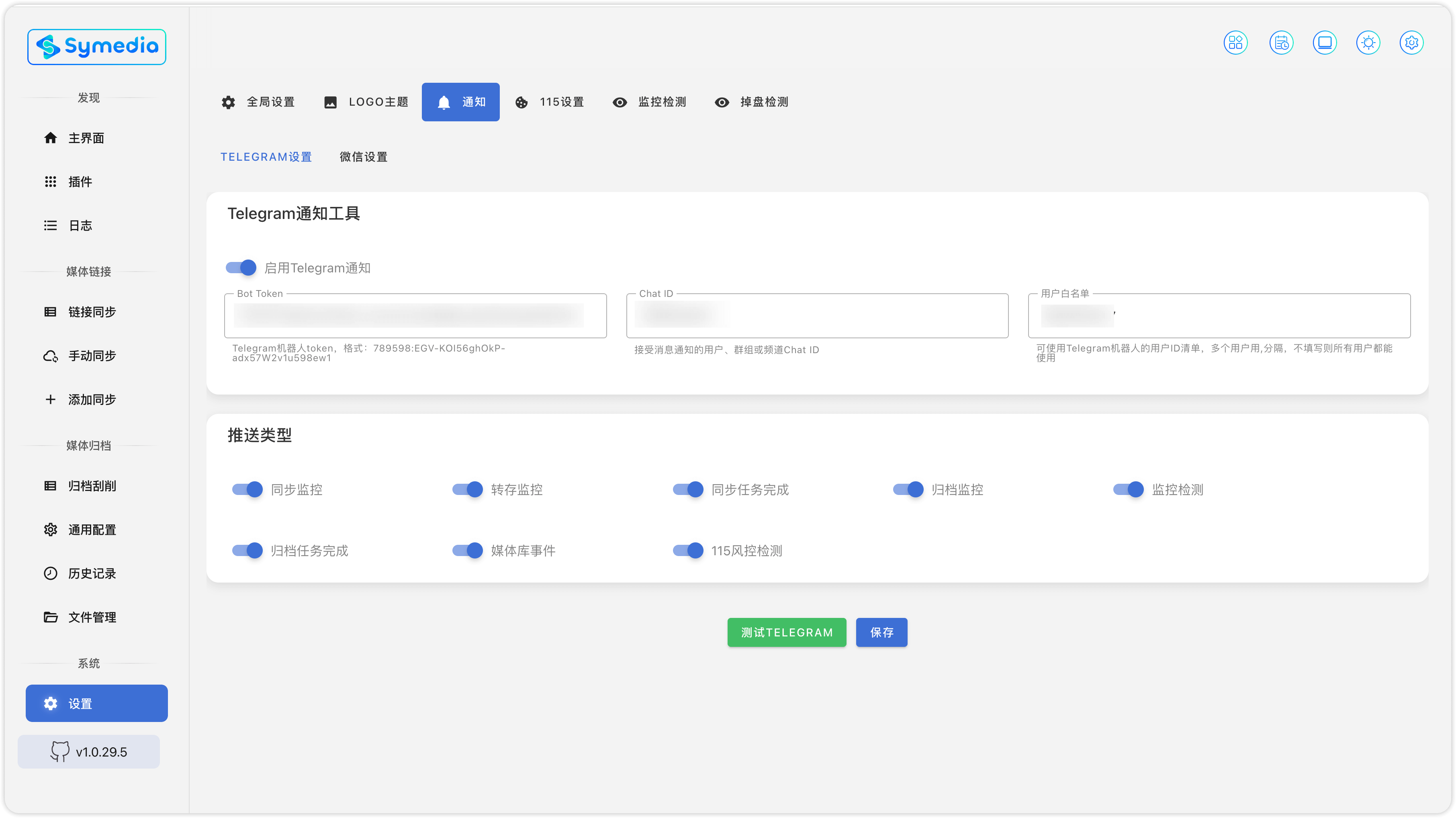Toggle the 115风控检测 push switch
Viewport: 1456px width, 818px height.
pos(688,550)
